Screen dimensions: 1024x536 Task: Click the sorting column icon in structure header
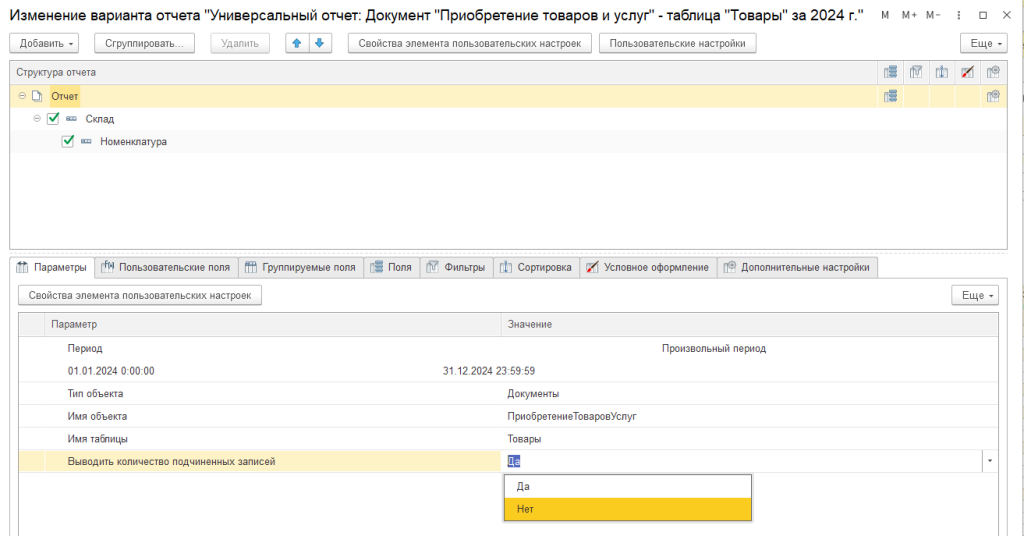click(941, 72)
